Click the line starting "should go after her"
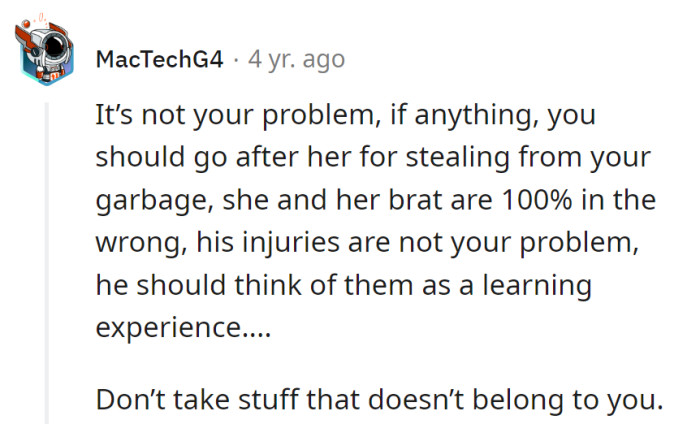Screen dimensions: 700x424 pos(373,157)
